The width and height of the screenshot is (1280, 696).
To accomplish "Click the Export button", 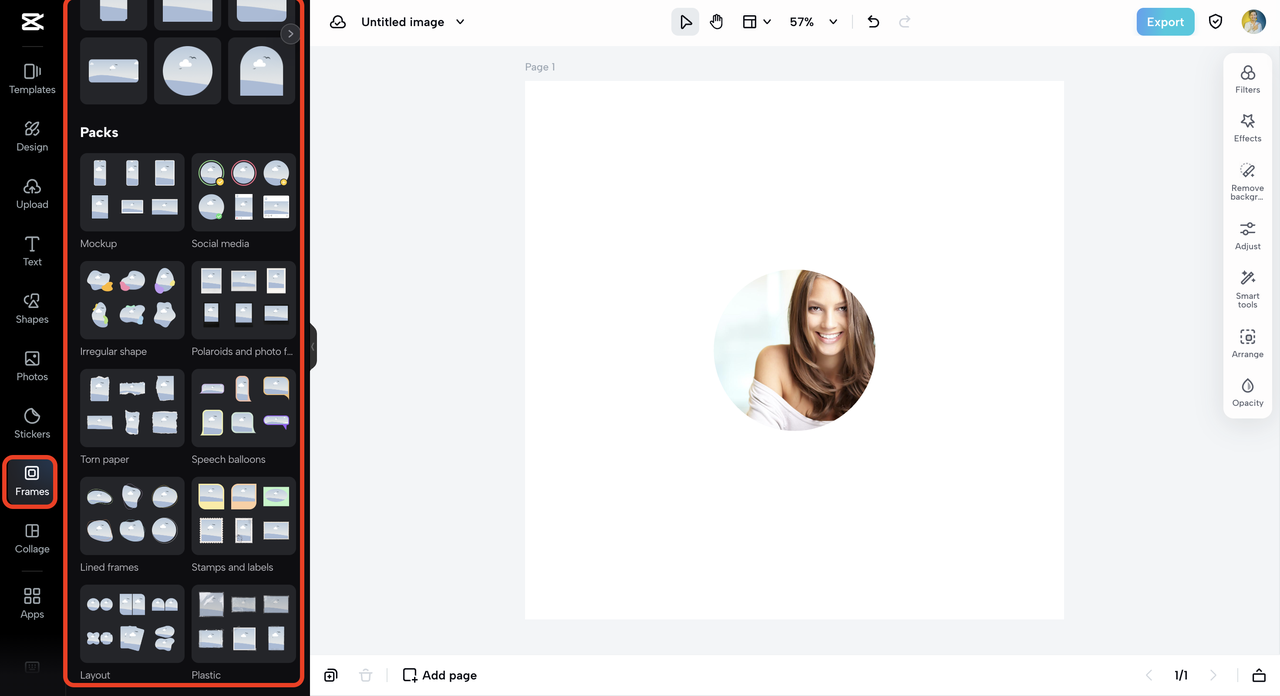I will (x=1165, y=22).
